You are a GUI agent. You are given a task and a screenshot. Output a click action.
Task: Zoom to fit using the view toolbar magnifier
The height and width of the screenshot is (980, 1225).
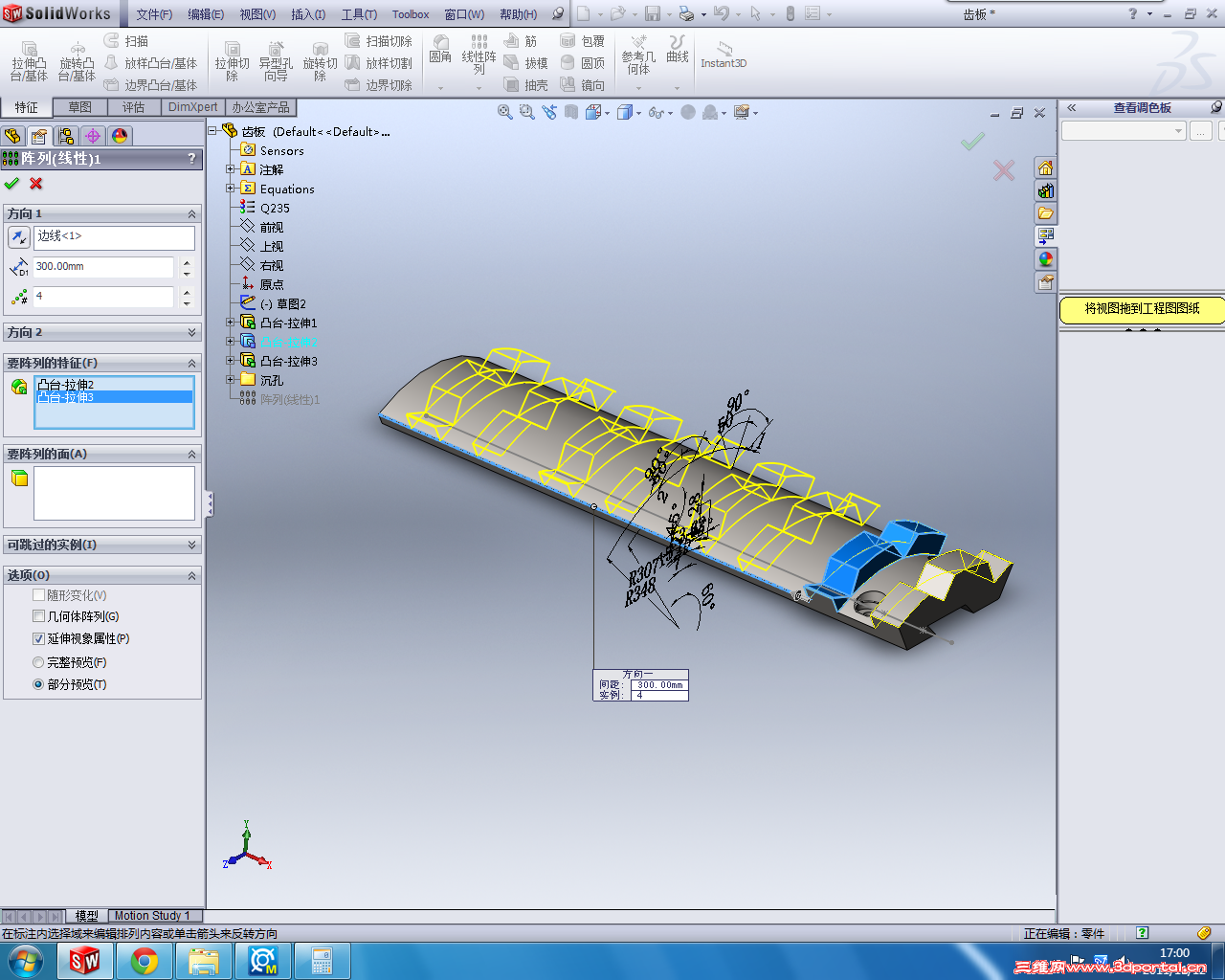[x=504, y=112]
